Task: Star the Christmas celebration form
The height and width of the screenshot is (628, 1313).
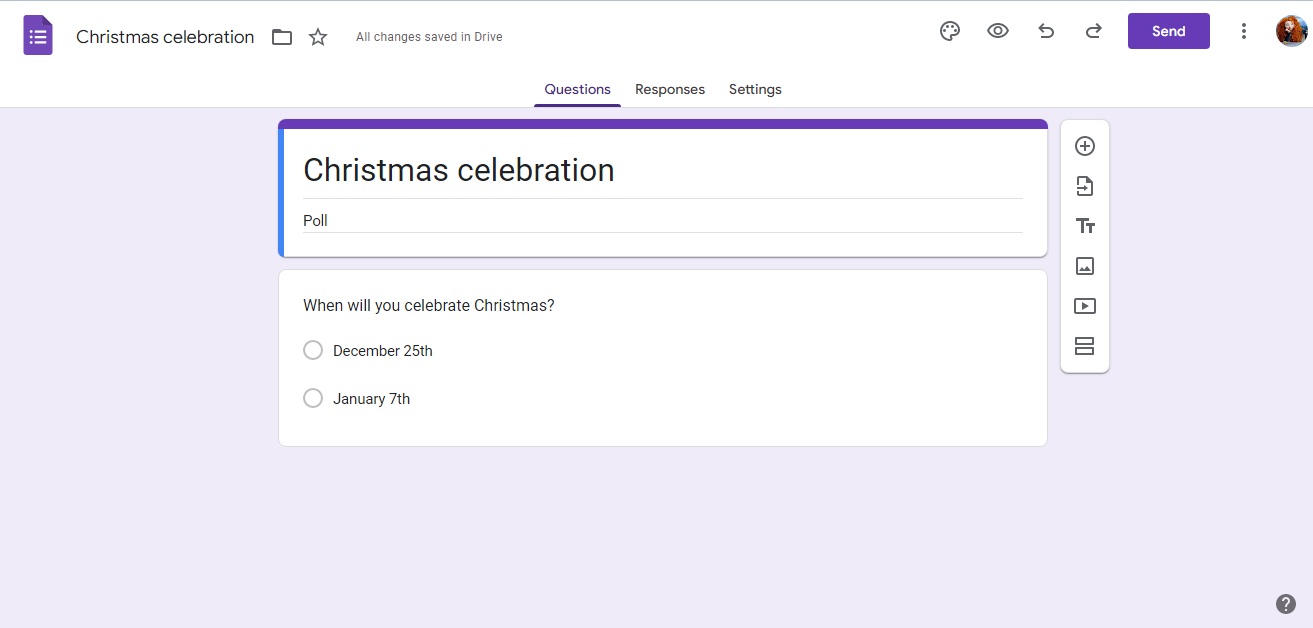Action: (x=318, y=37)
